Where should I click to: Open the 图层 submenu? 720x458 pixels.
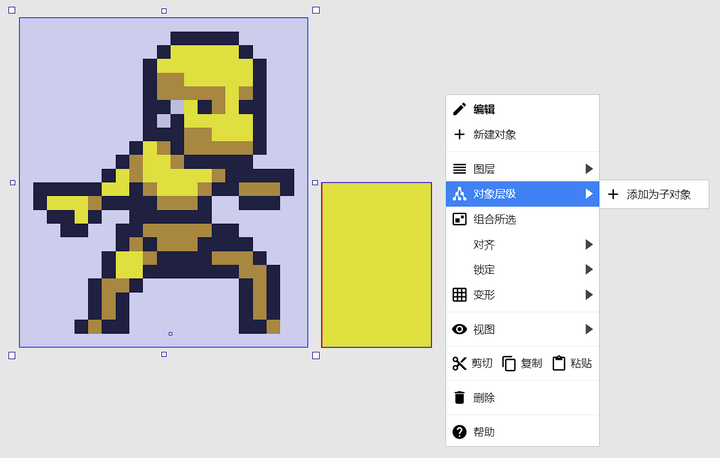point(523,169)
